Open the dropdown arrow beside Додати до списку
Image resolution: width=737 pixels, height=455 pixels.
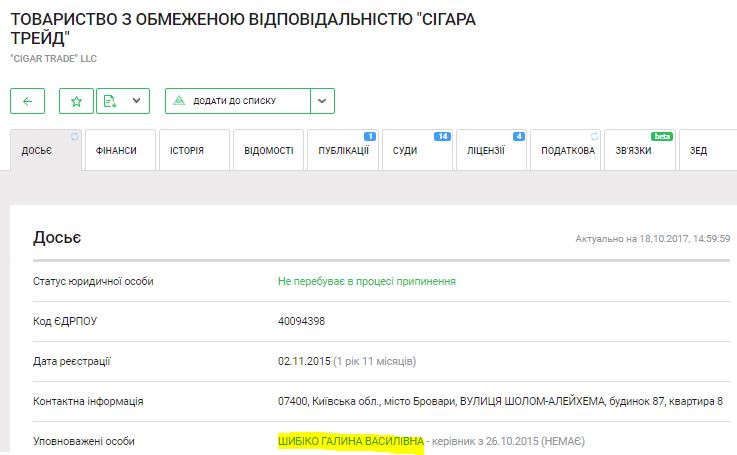322,101
